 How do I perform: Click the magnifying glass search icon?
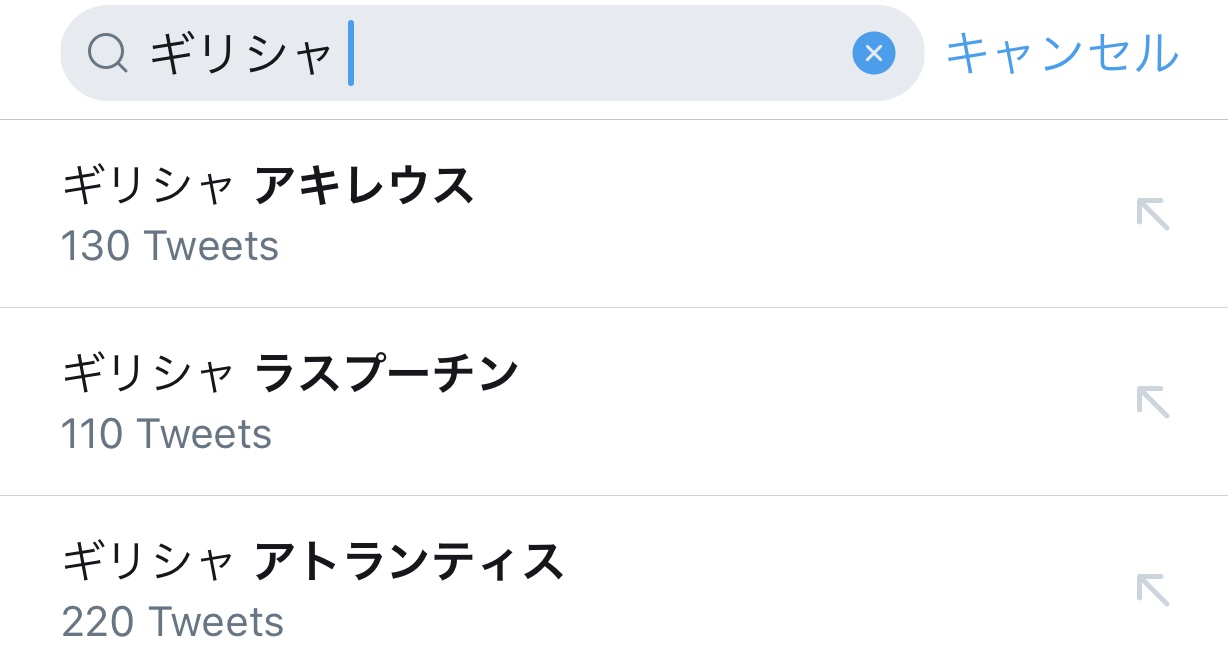click(108, 53)
